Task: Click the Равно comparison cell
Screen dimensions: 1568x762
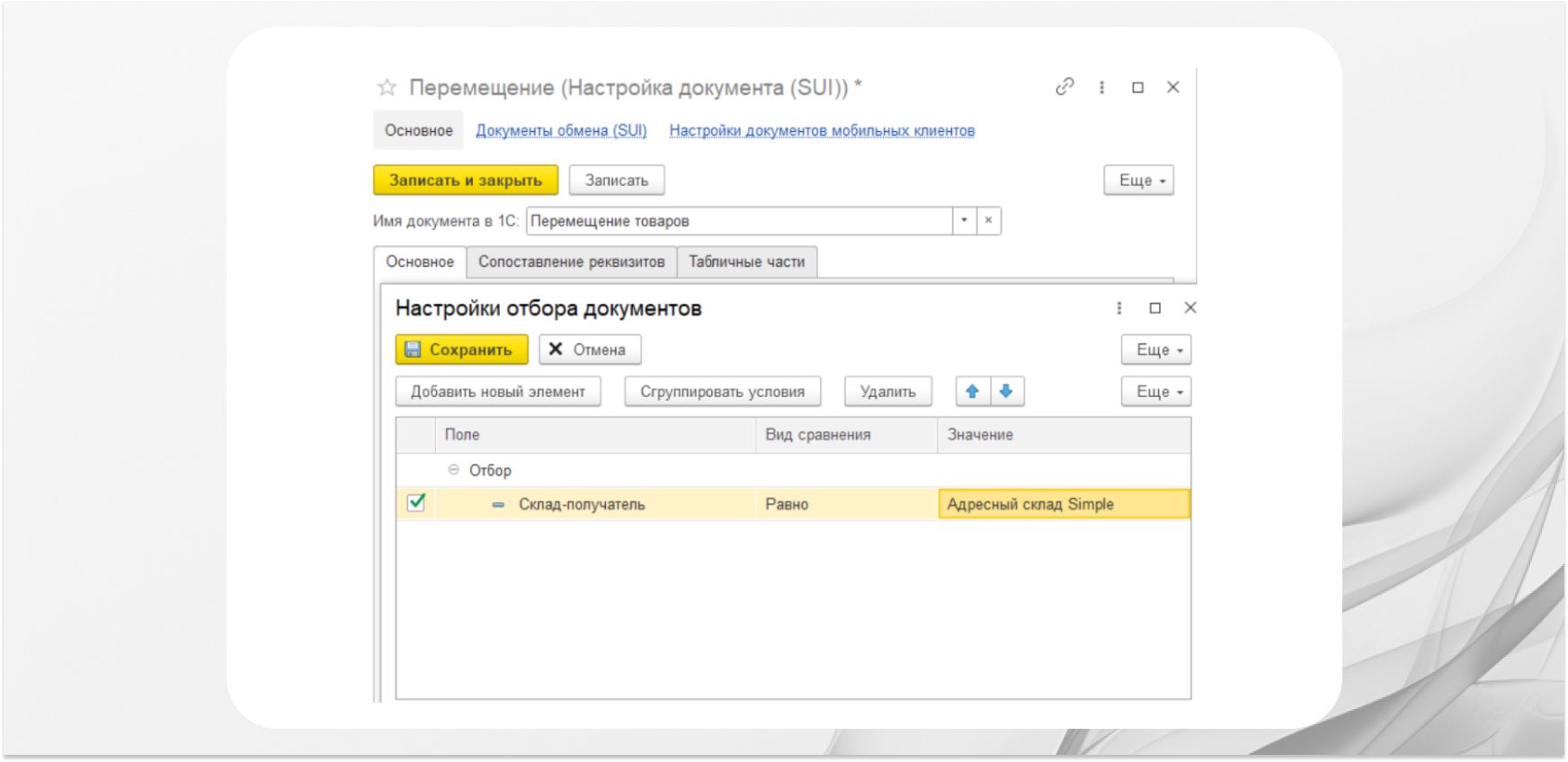Action: point(847,504)
